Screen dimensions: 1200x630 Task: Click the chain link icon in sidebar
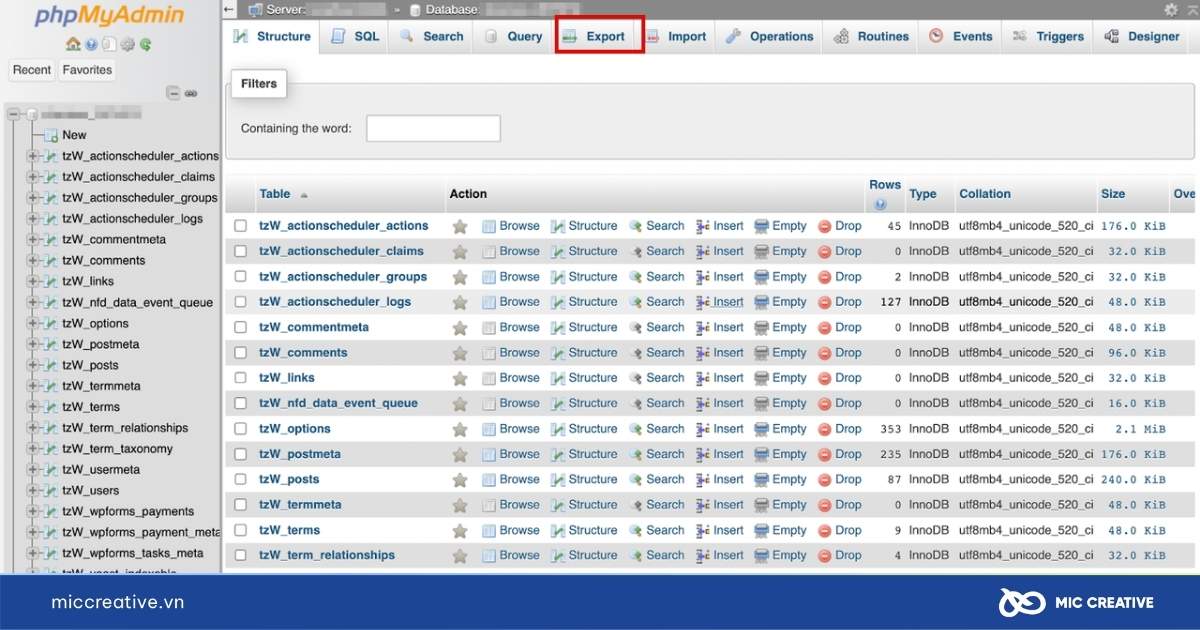(x=191, y=93)
